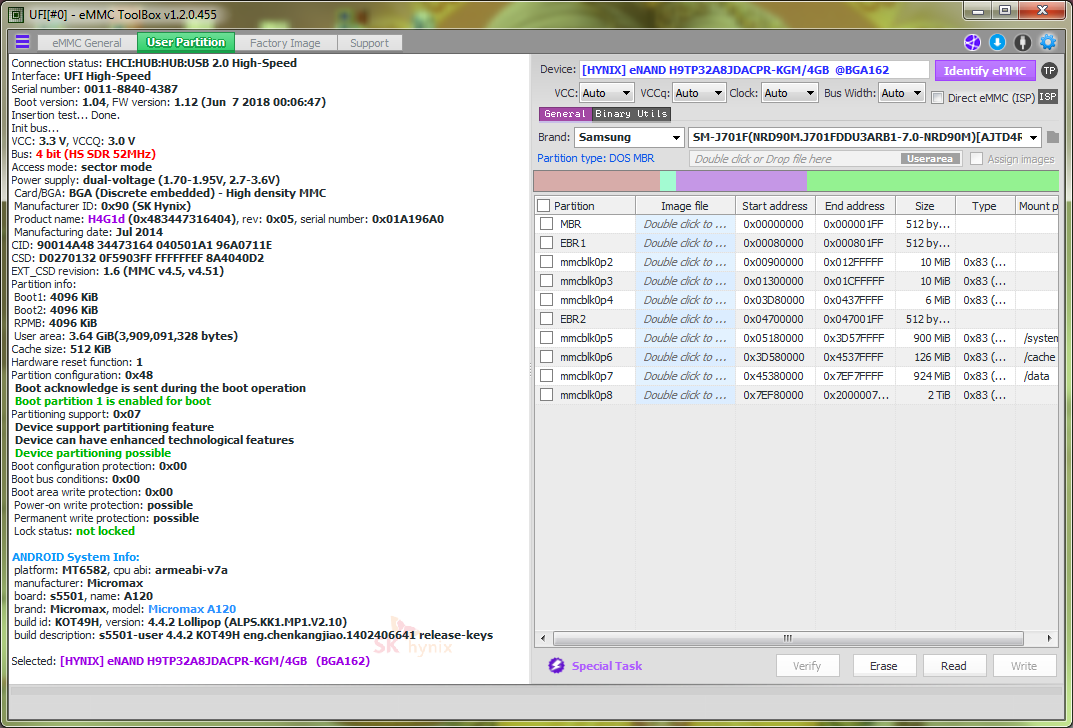Click the purple globe network icon
This screenshot has height=728, width=1073.
click(972, 42)
